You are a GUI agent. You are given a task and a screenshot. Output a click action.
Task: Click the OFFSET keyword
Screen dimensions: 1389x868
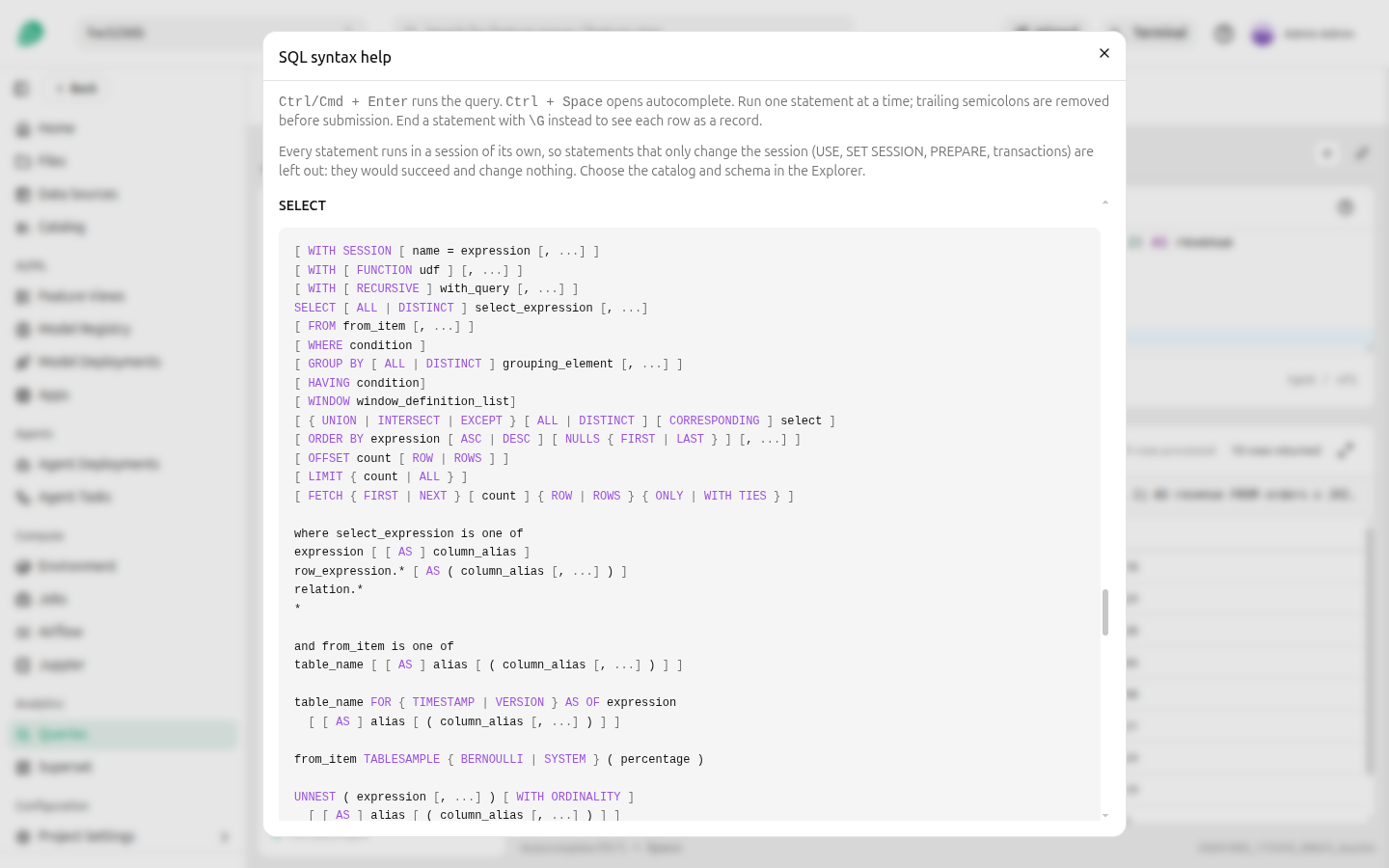click(329, 458)
